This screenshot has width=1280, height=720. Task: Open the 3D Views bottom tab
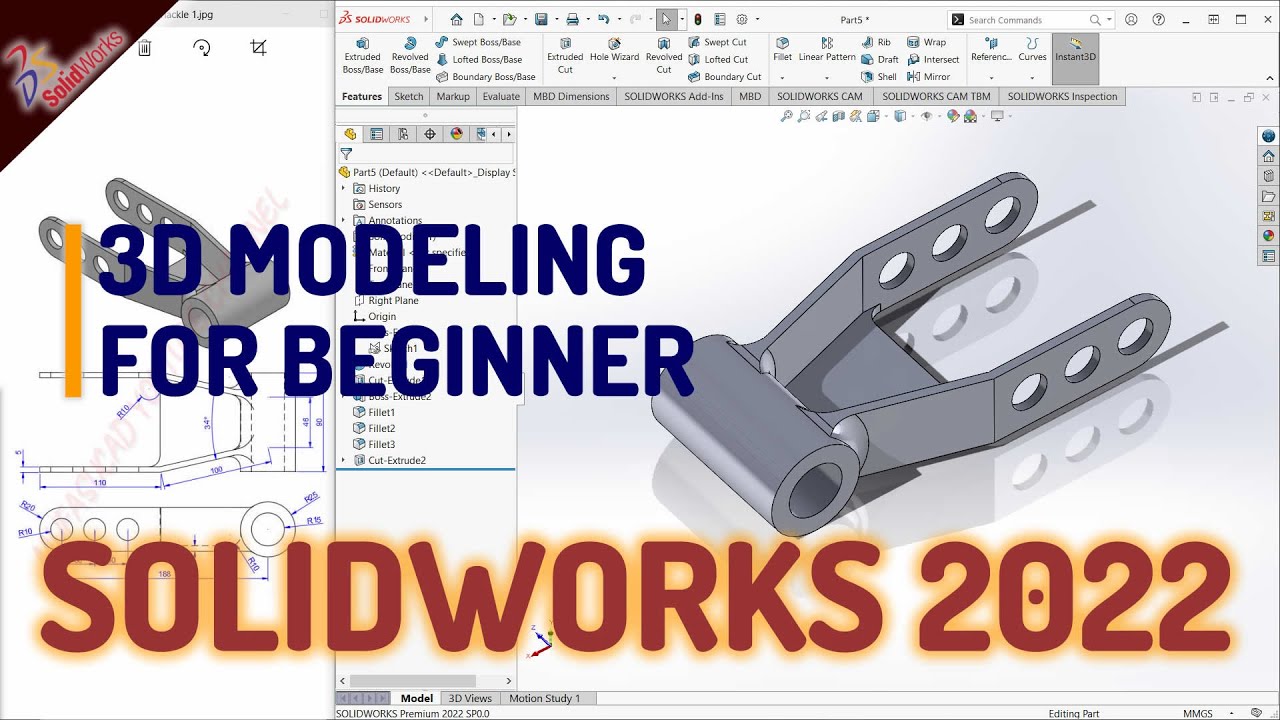coord(470,698)
